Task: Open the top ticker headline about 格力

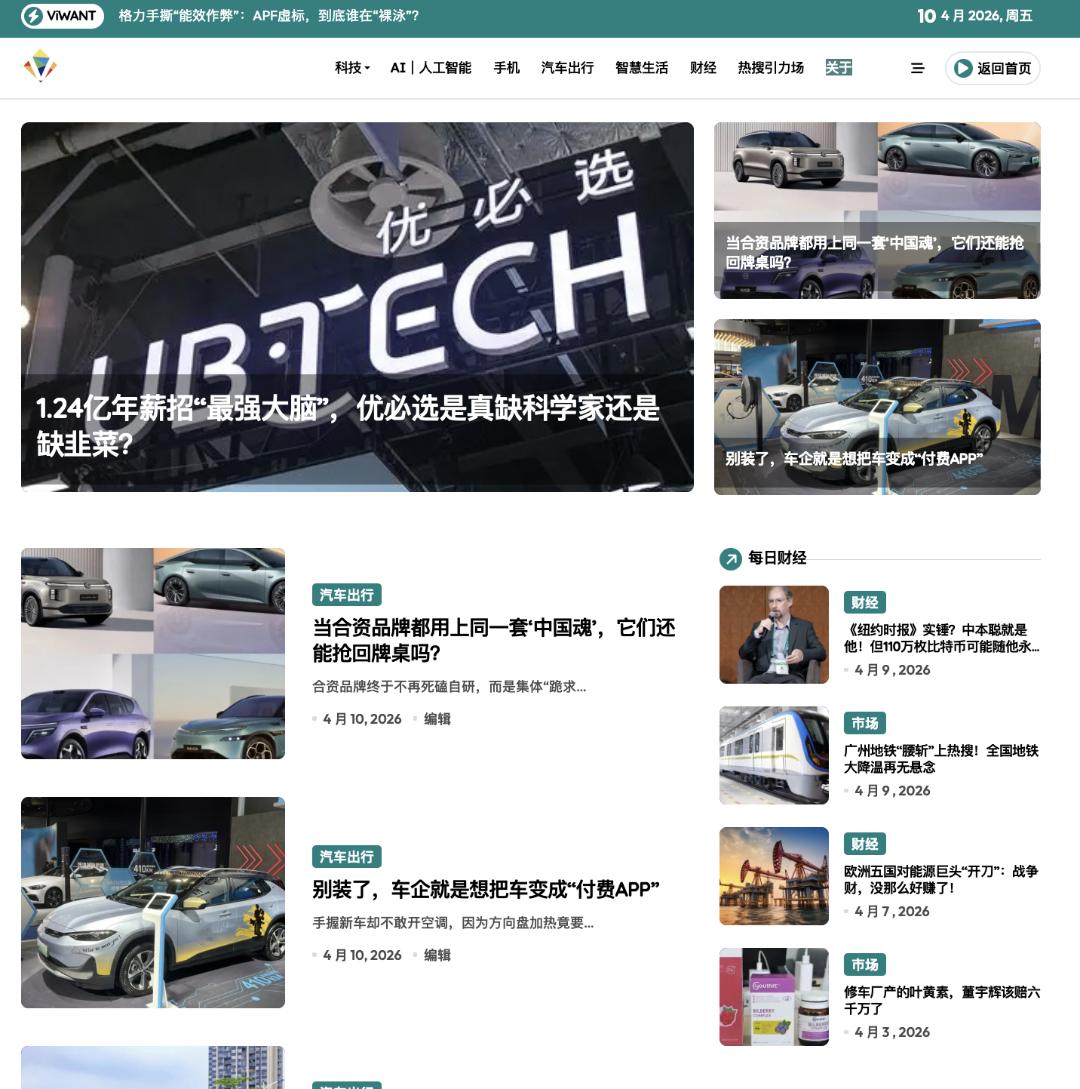Action: tap(268, 16)
